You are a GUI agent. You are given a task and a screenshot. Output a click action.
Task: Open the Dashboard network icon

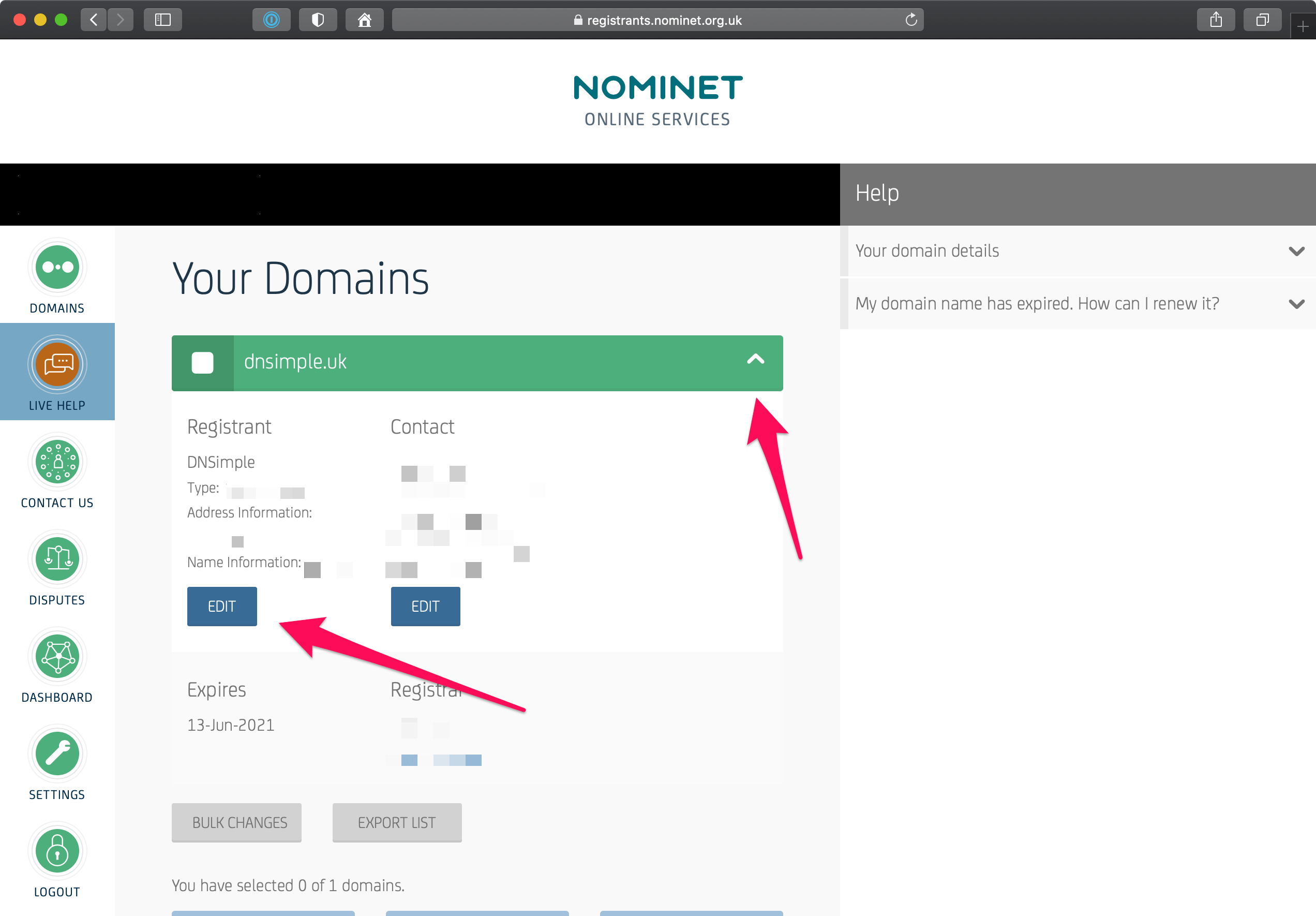(57, 656)
